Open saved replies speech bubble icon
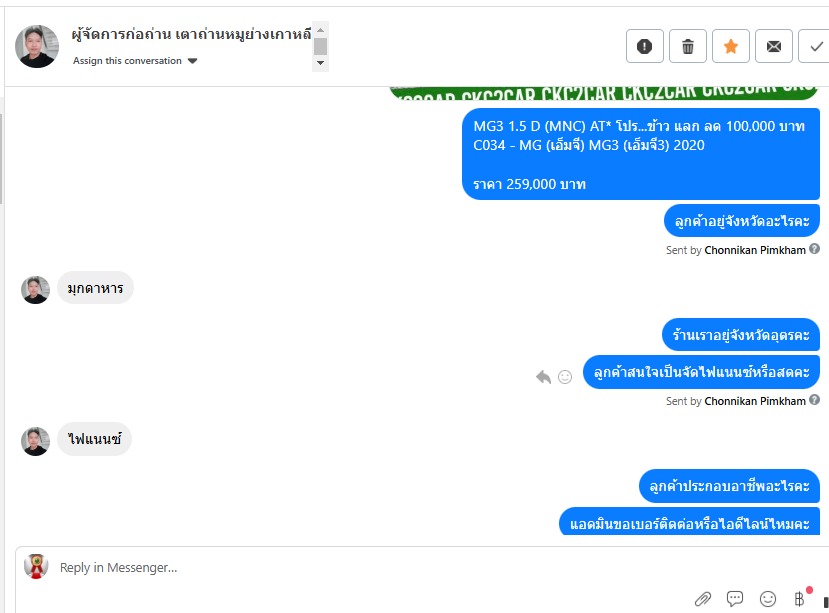Image resolution: width=829 pixels, height=613 pixels. click(x=735, y=599)
